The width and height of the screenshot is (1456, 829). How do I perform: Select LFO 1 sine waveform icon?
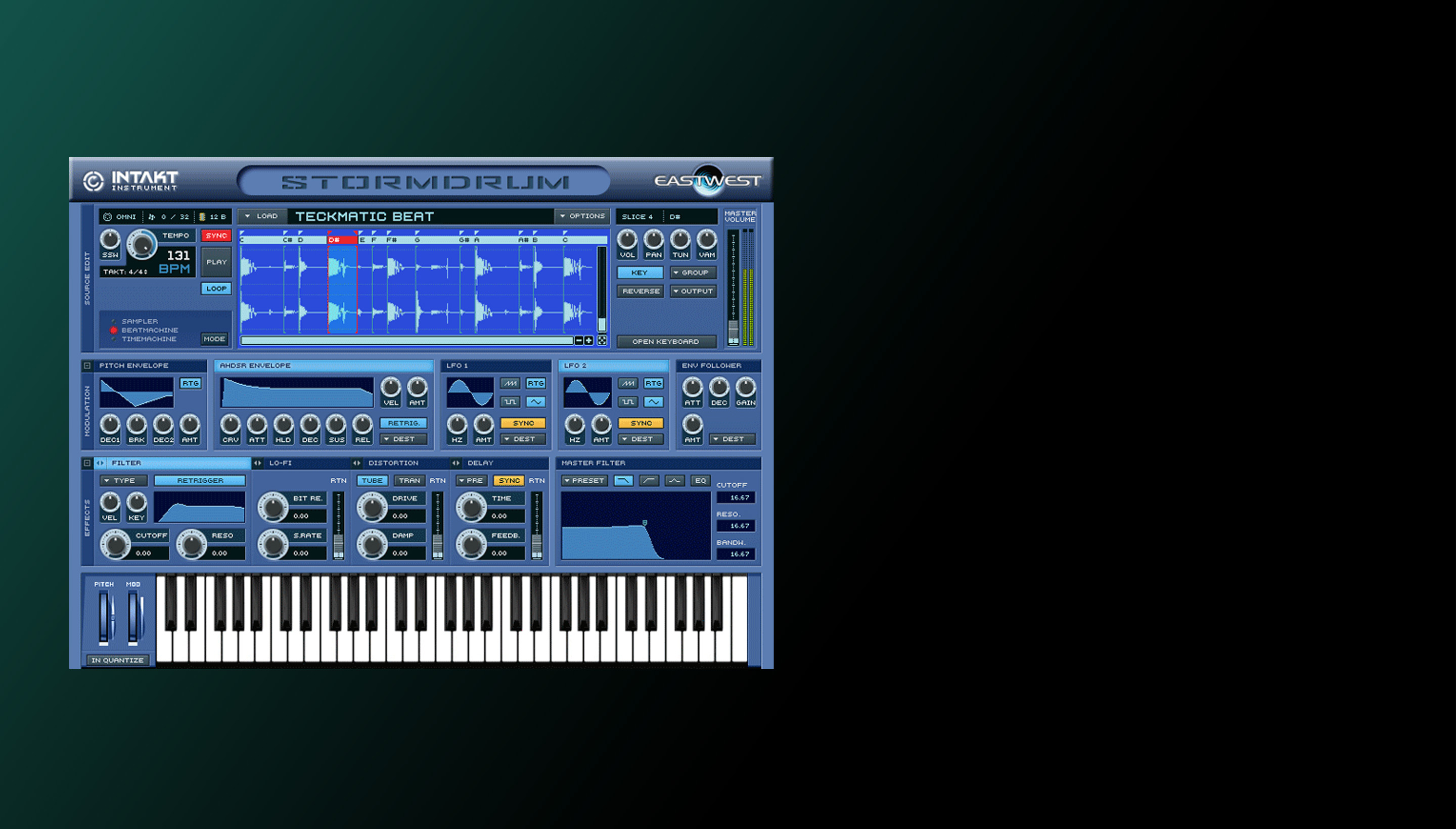(x=535, y=401)
